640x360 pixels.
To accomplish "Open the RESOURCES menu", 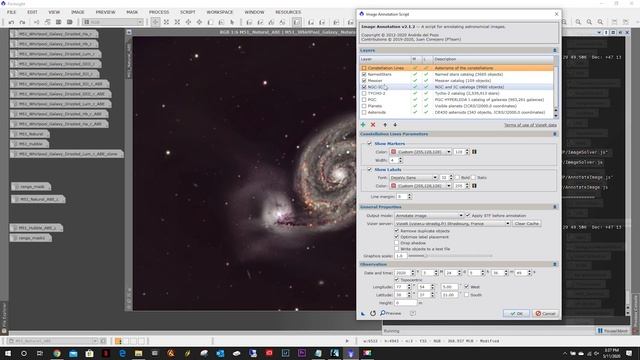I will click(x=288, y=12).
